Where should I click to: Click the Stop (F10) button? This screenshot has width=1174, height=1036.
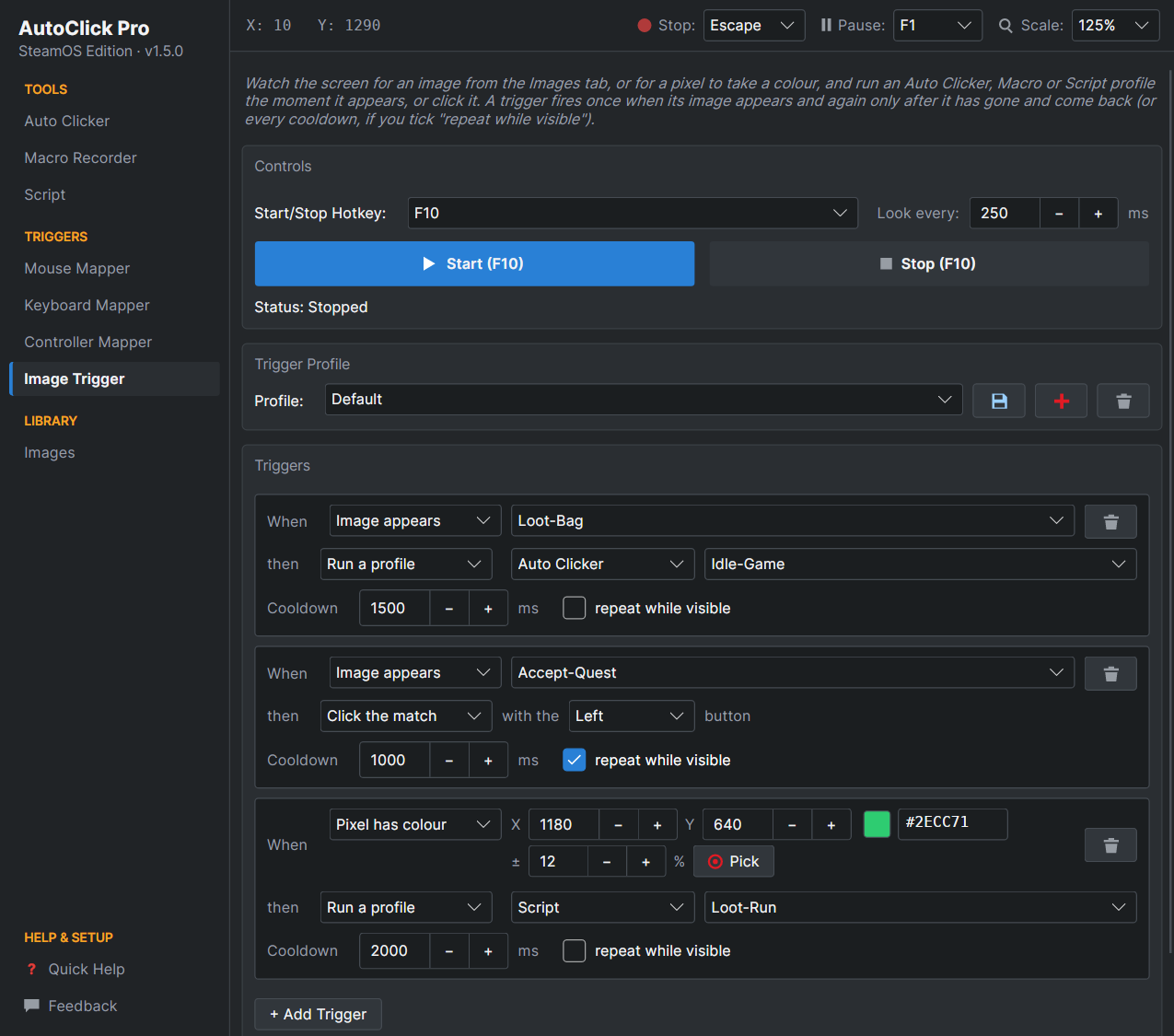929,264
